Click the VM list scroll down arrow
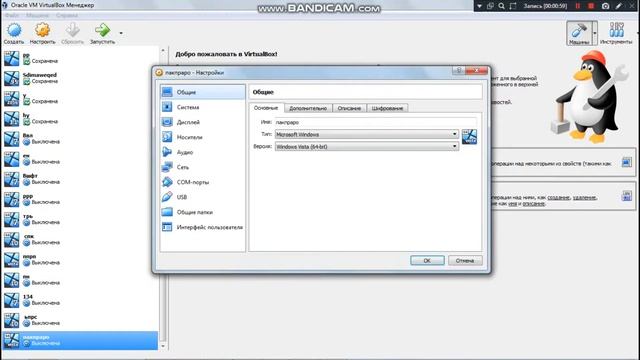 tap(163, 346)
